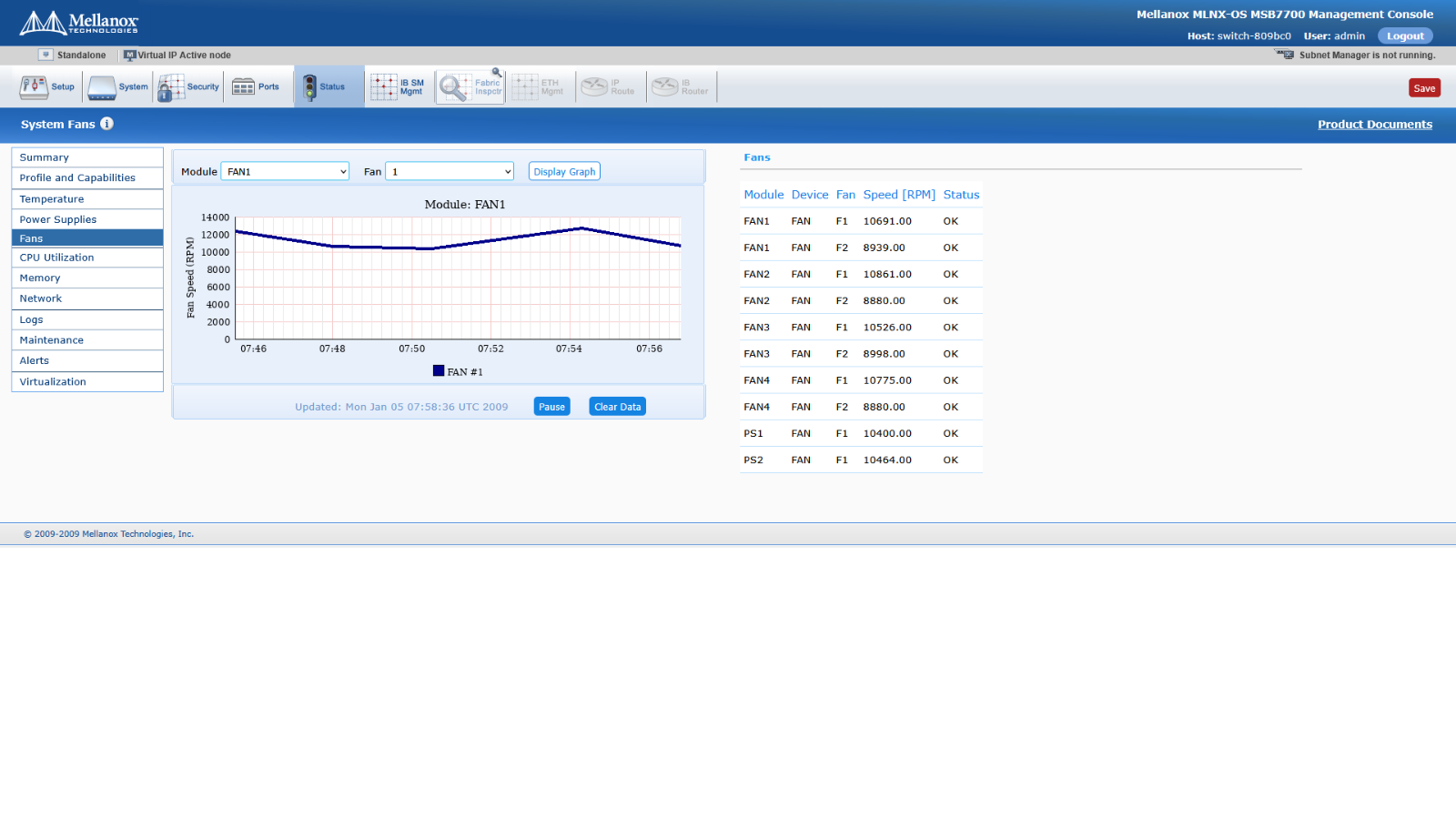Click the 10691.00 speed value
1456x819 pixels.
pos(887,221)
